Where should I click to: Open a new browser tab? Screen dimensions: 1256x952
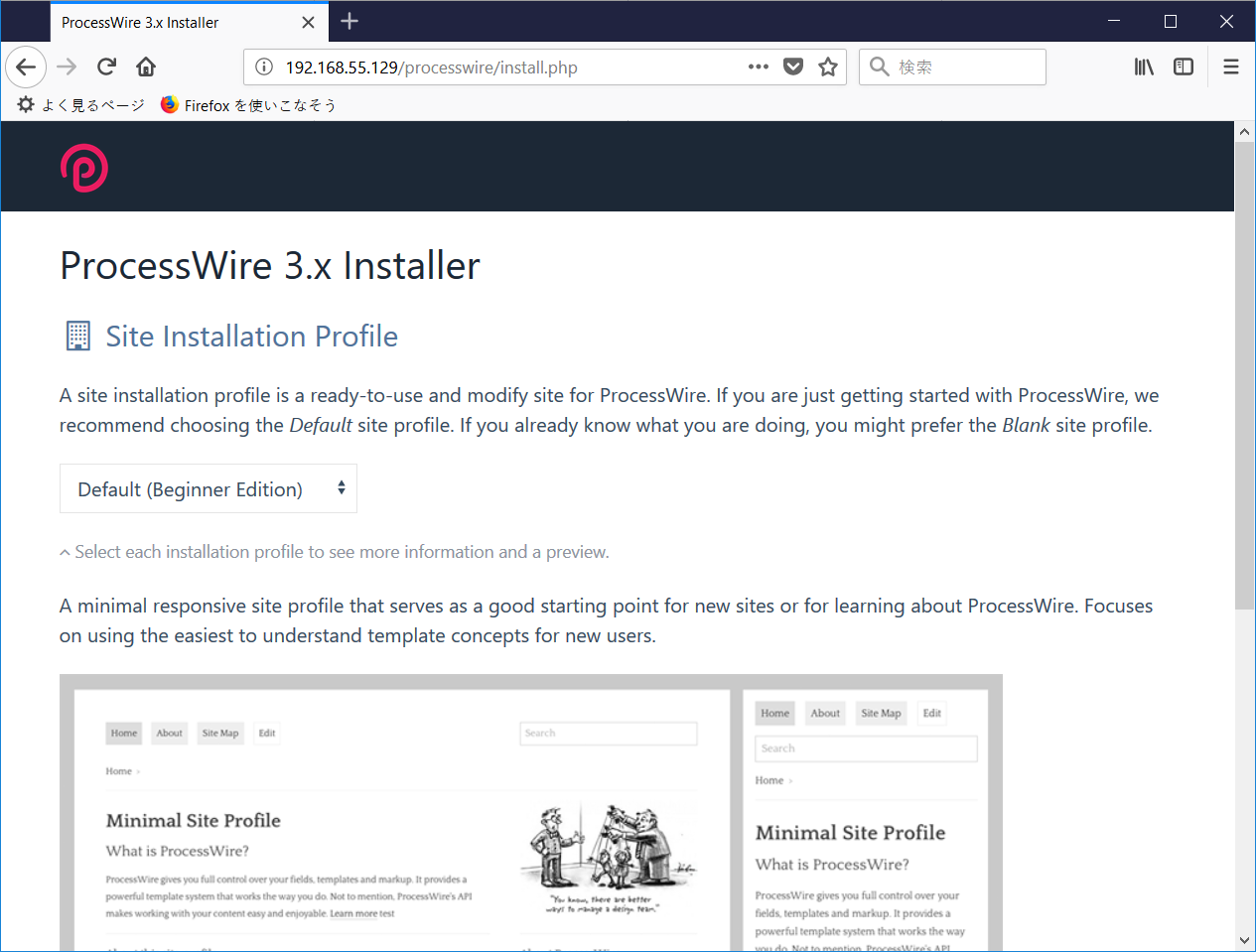[x=349, y=21]
